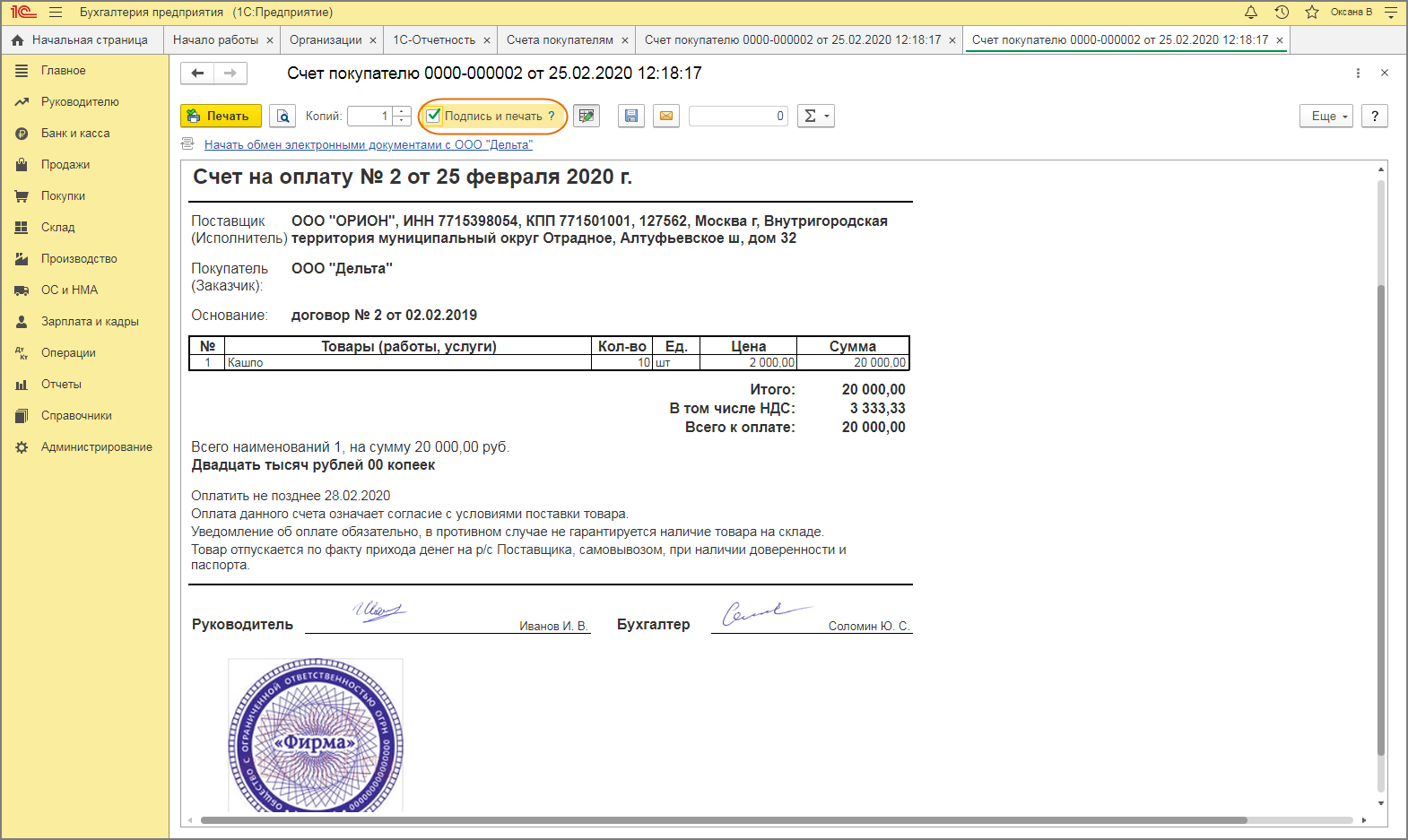Toggle document editing icon
The height and width of the screenshot is (840, 1408).
587,116
